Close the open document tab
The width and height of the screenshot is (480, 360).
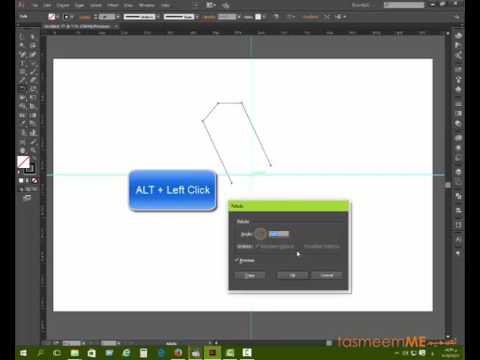tap(116, 26)
